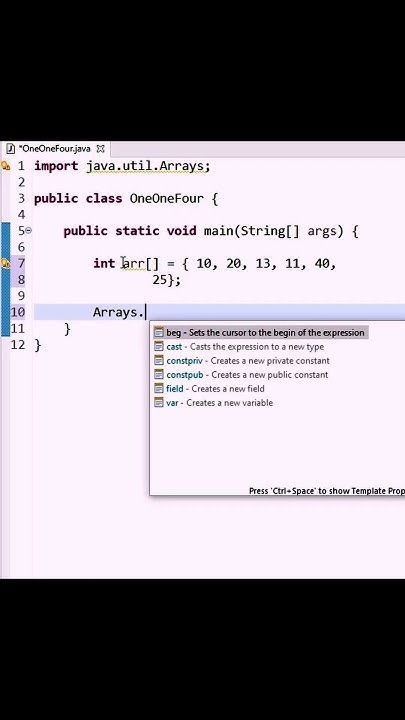The image size is (405, 720).
Task: Place cursor after 'Arrays.' on line 10
Action: pyautogui.click(x=146, y=313)
